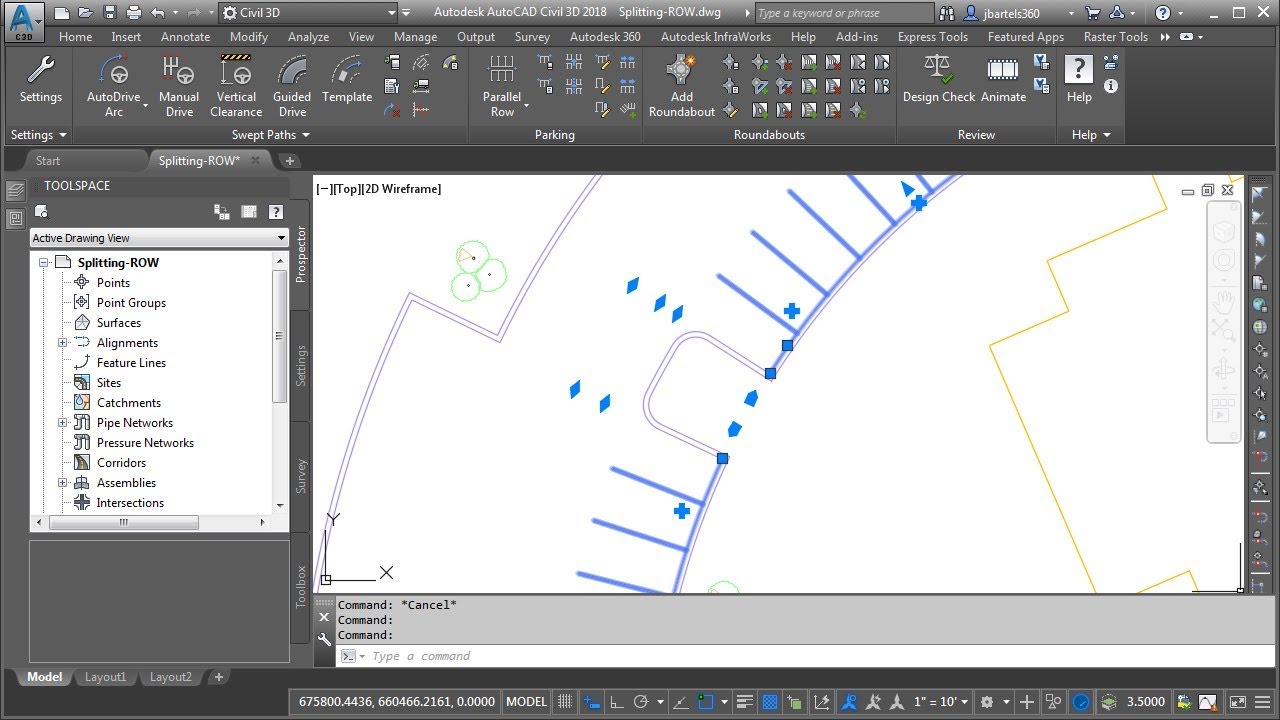Image resolution: width=1280 pixels, height=720 pixels.
Task: Open the Animate tool
Action: coord(1003,80)
